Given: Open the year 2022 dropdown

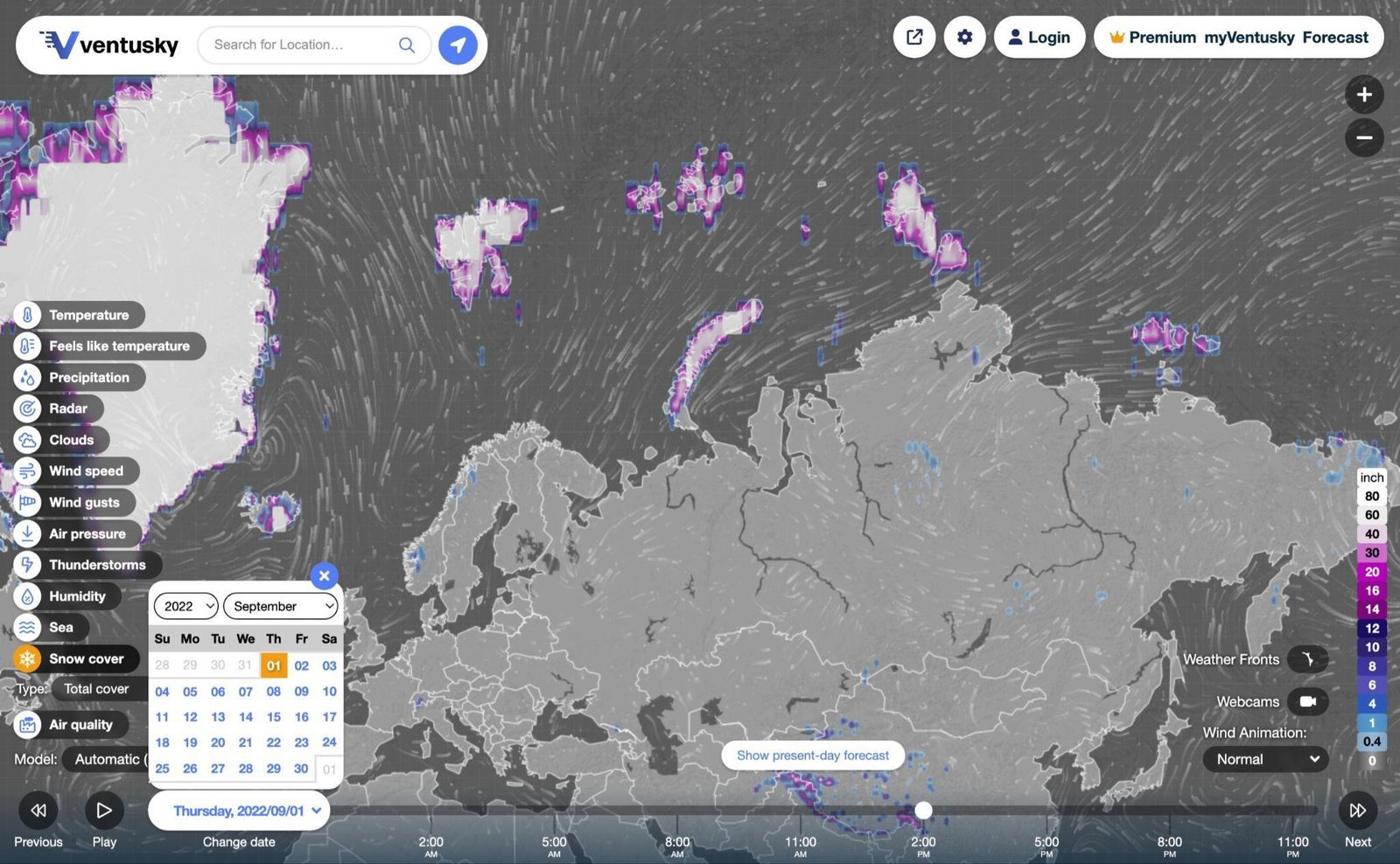Looking at the screenshot, I should (186, 606).
